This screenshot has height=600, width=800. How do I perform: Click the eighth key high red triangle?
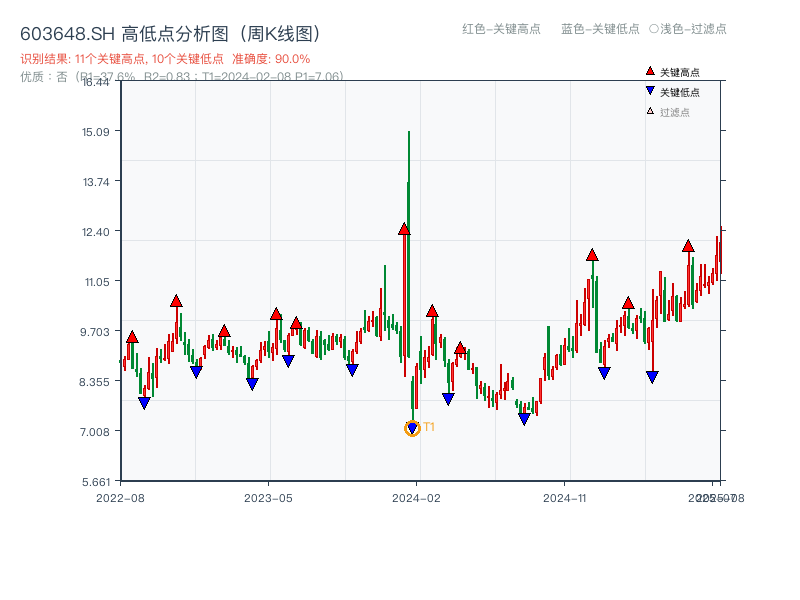[x=460, y=348]
